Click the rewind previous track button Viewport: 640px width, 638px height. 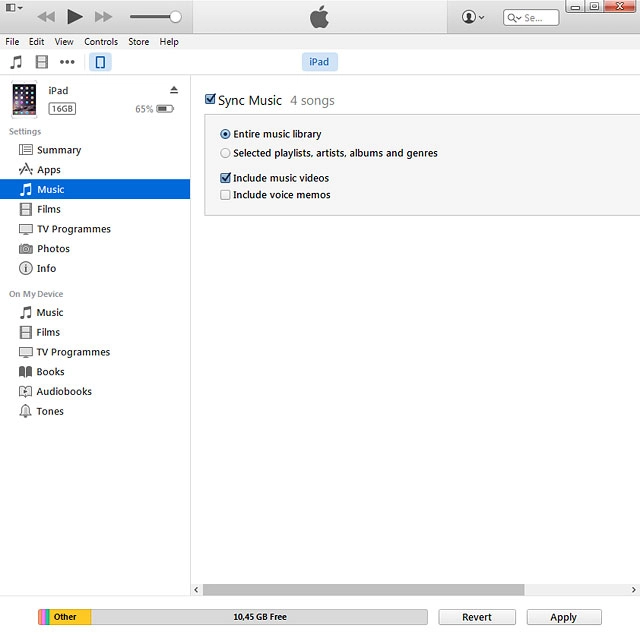tap(46, 17)
